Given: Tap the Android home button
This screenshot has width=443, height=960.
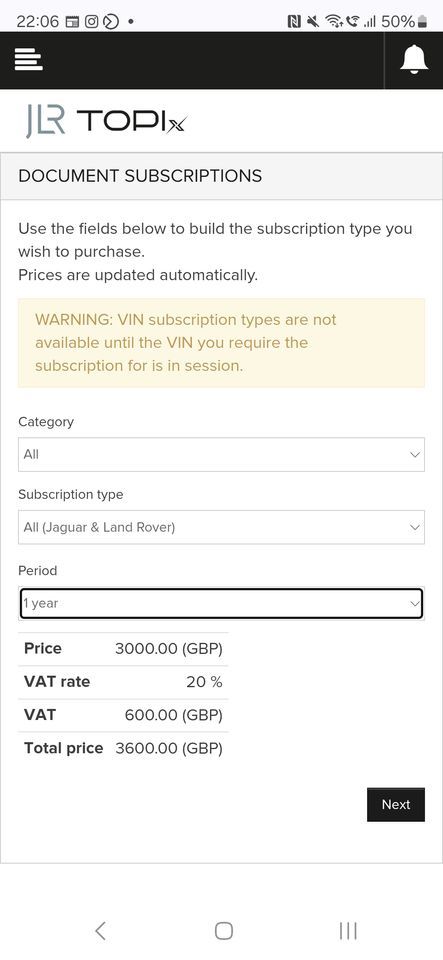Looking at the screenshot, I should (x=224, y=931).
